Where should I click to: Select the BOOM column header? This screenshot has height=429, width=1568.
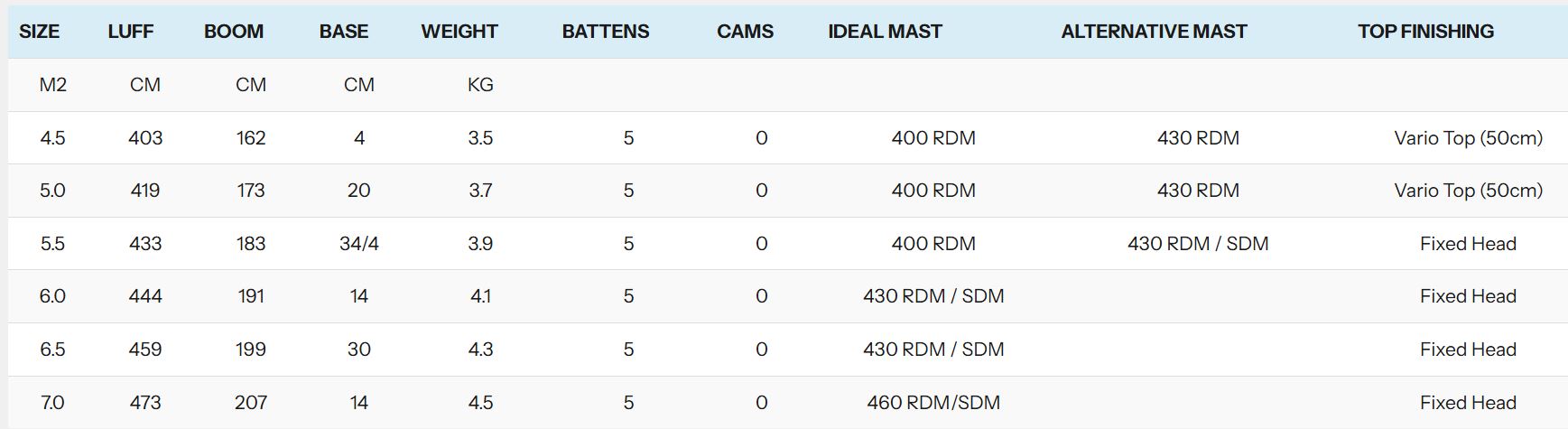coord(234,32)
